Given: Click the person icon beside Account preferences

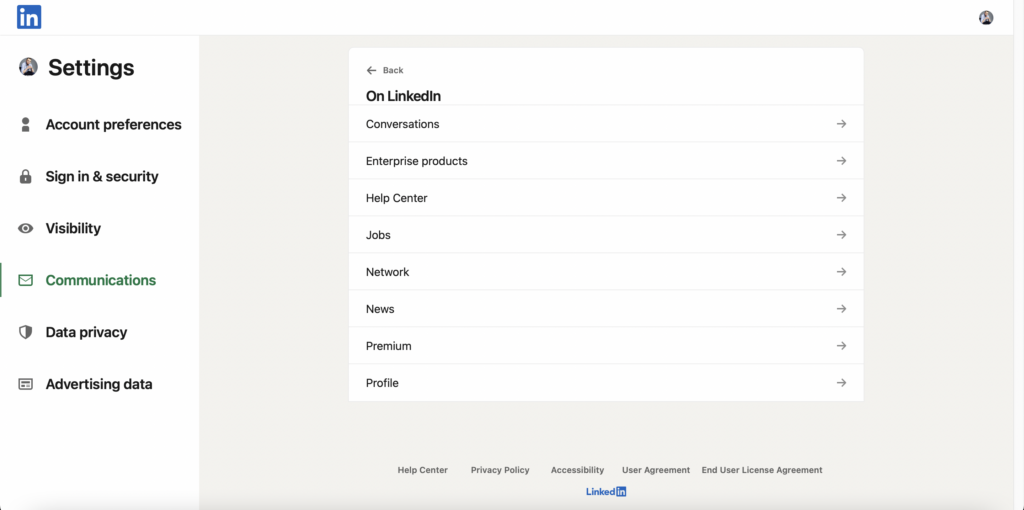Looking at the screenshot, I should [x=26, y=125].
